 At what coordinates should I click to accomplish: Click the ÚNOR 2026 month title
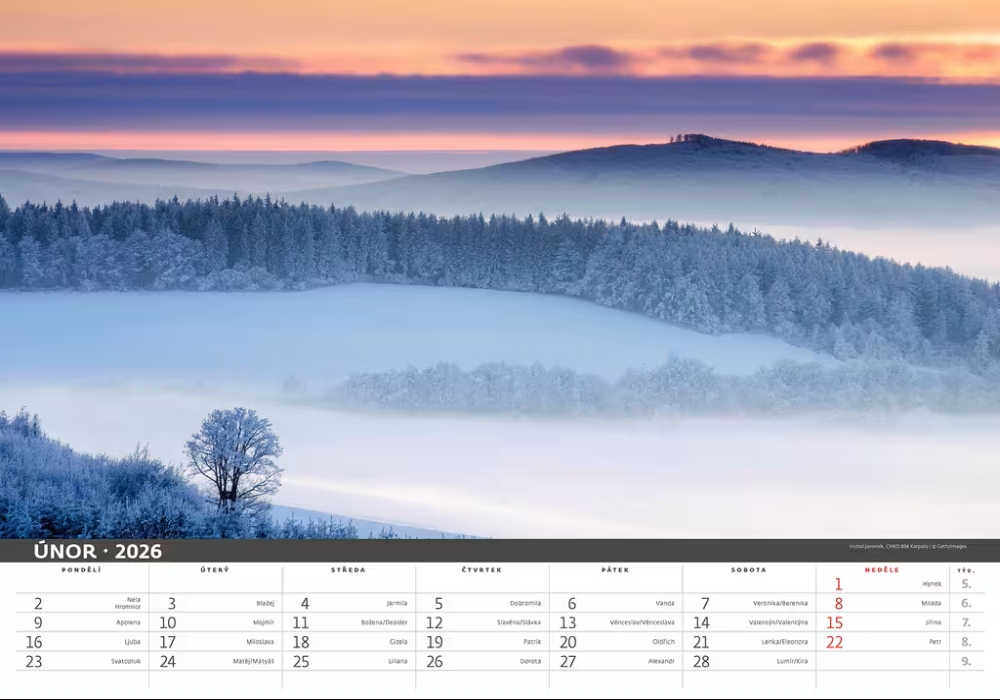click(x=97, y=551)
